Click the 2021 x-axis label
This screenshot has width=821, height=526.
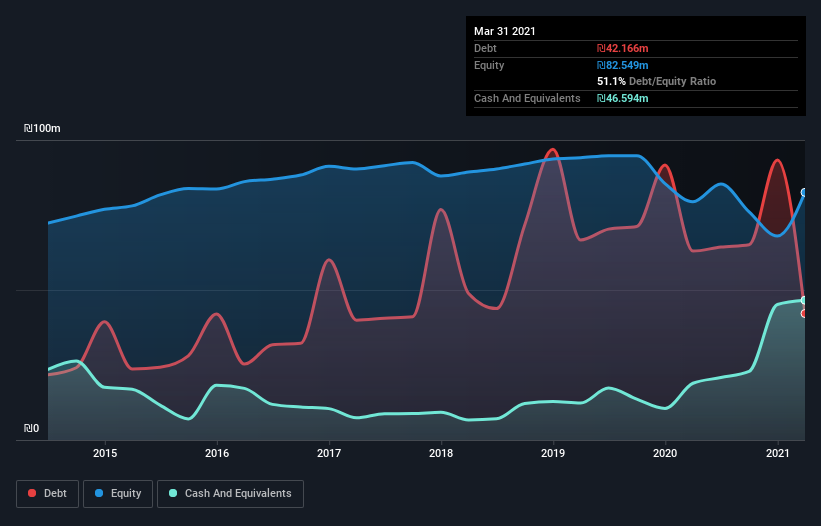778,453
